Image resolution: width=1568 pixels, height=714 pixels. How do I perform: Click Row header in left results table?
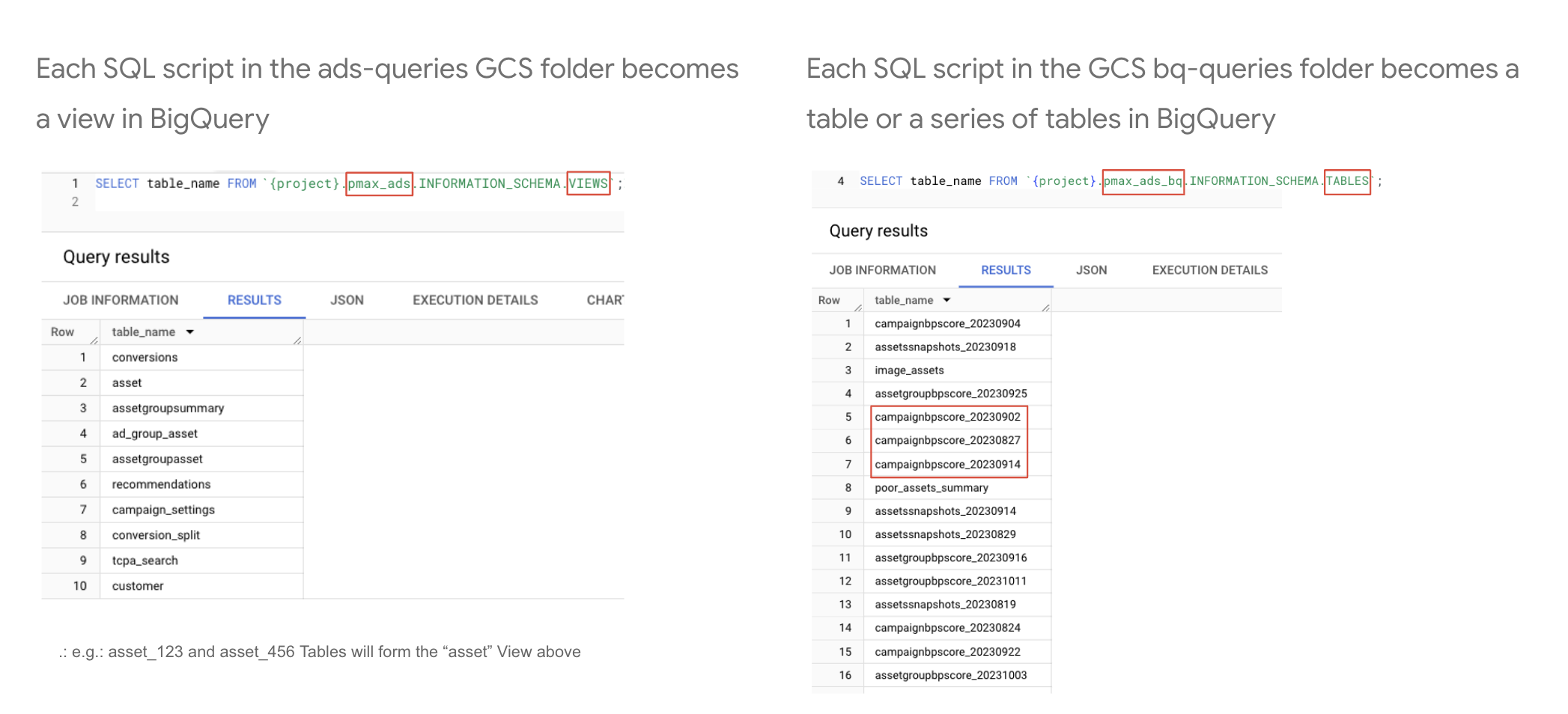pyautogui.click(x=62, y=332)
